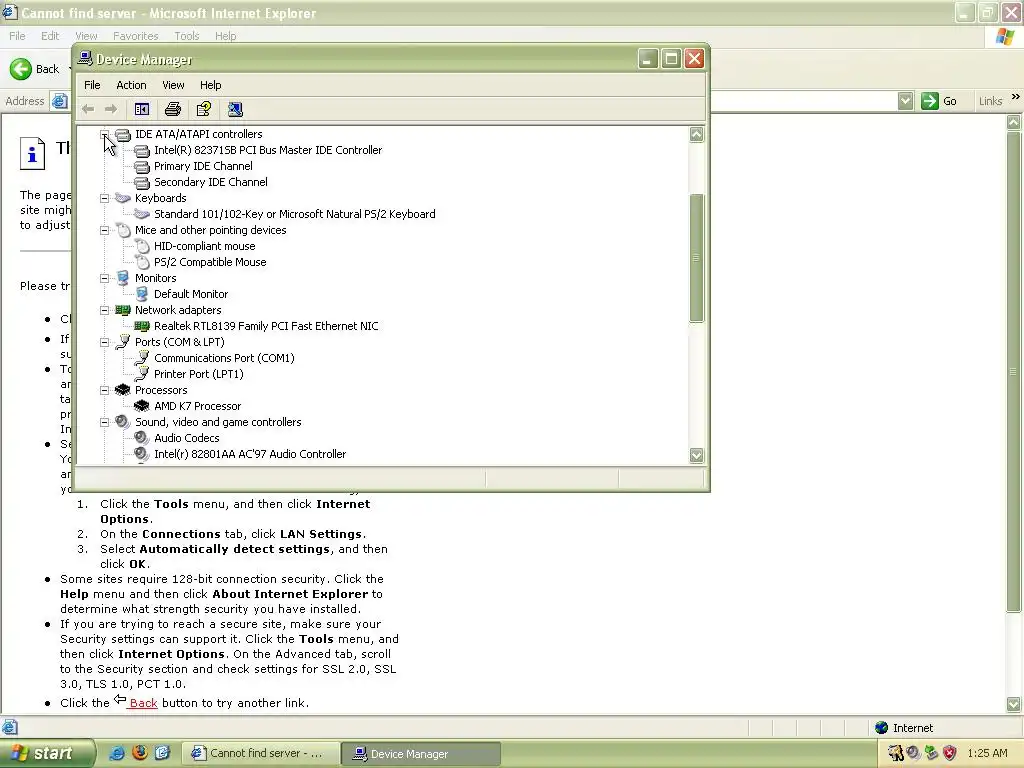Click the Audio Codecs device icon

coord(142,438)
